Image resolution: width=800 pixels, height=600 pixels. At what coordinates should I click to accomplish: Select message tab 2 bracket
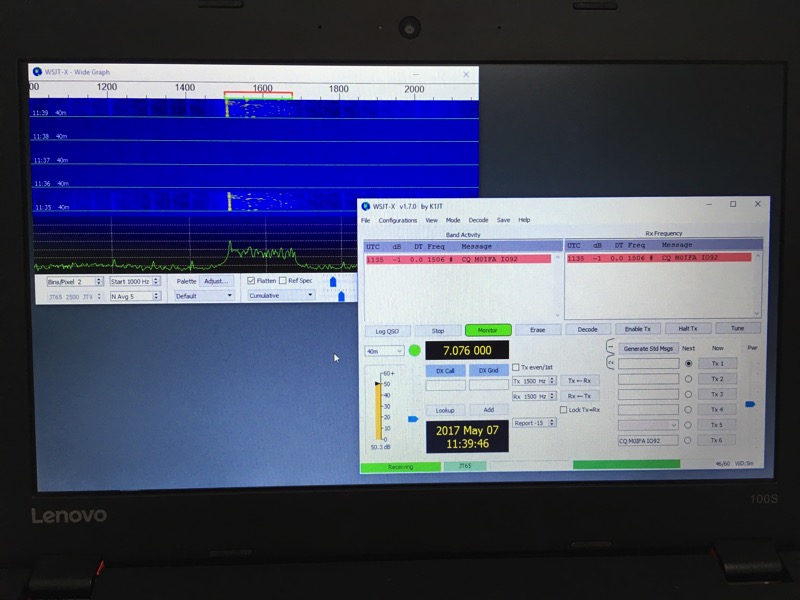[x=610, y=362]
